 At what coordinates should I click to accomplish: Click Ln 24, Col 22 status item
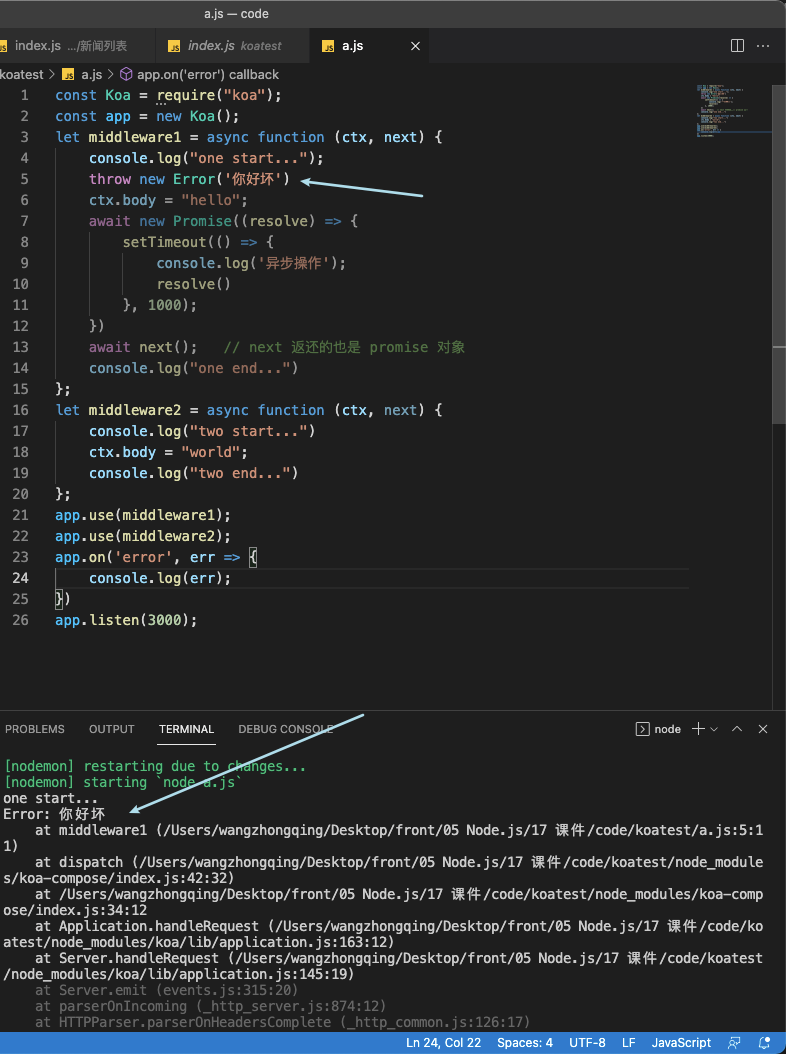click(x=444, y=1043)
